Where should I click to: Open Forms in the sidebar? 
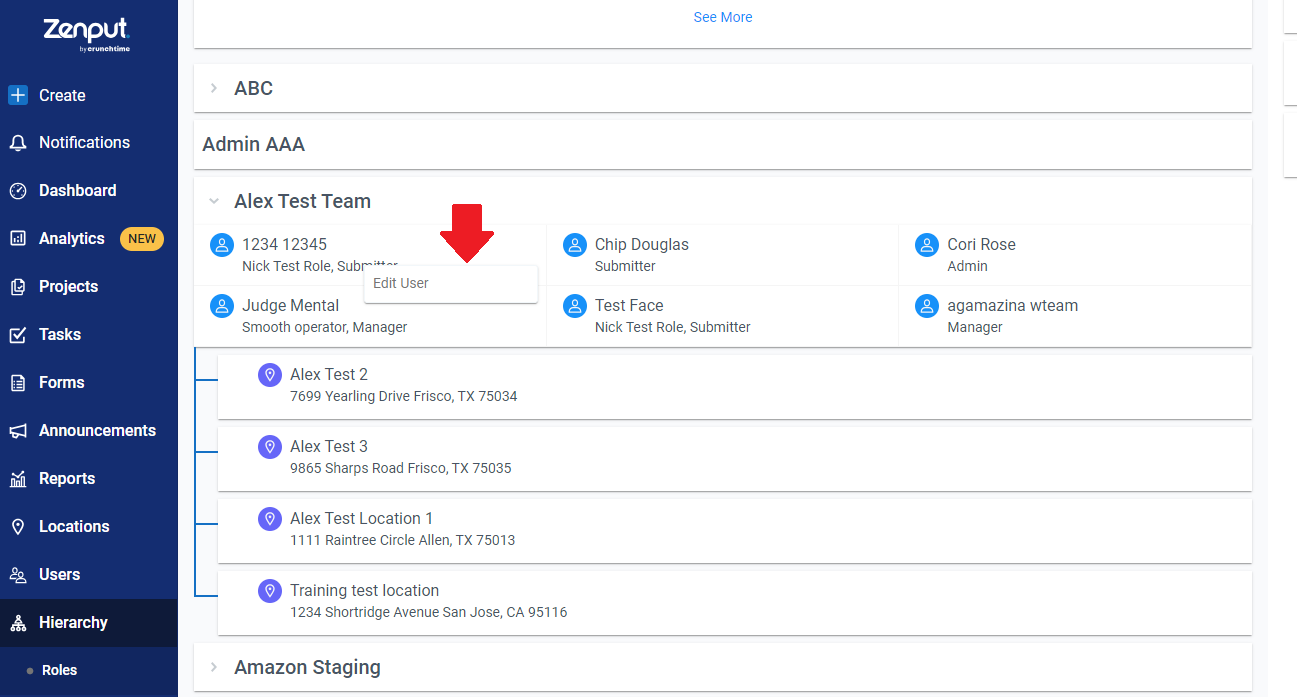click(61, 383)
